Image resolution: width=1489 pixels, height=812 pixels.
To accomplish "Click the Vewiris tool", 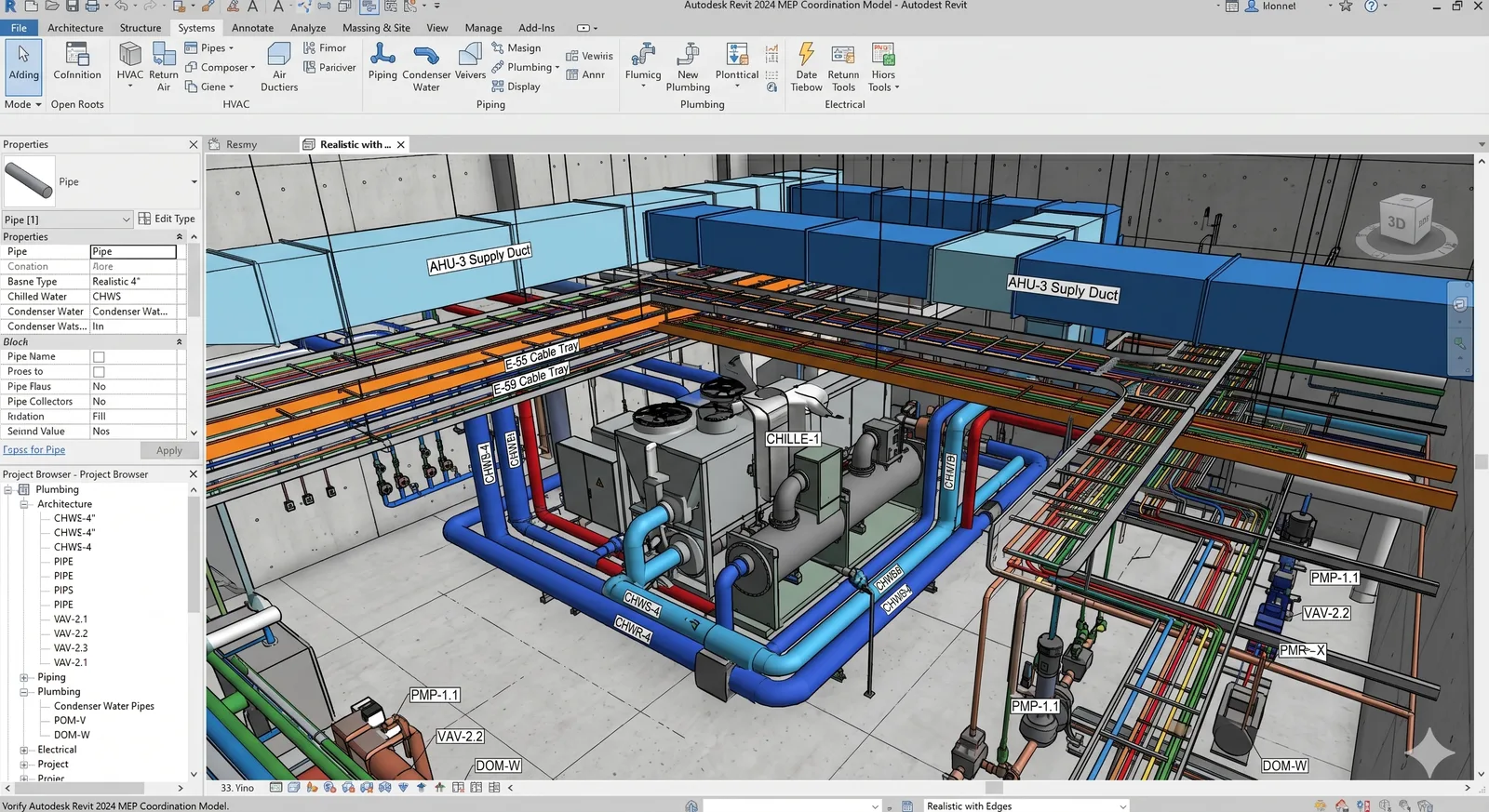I will 589,56.
